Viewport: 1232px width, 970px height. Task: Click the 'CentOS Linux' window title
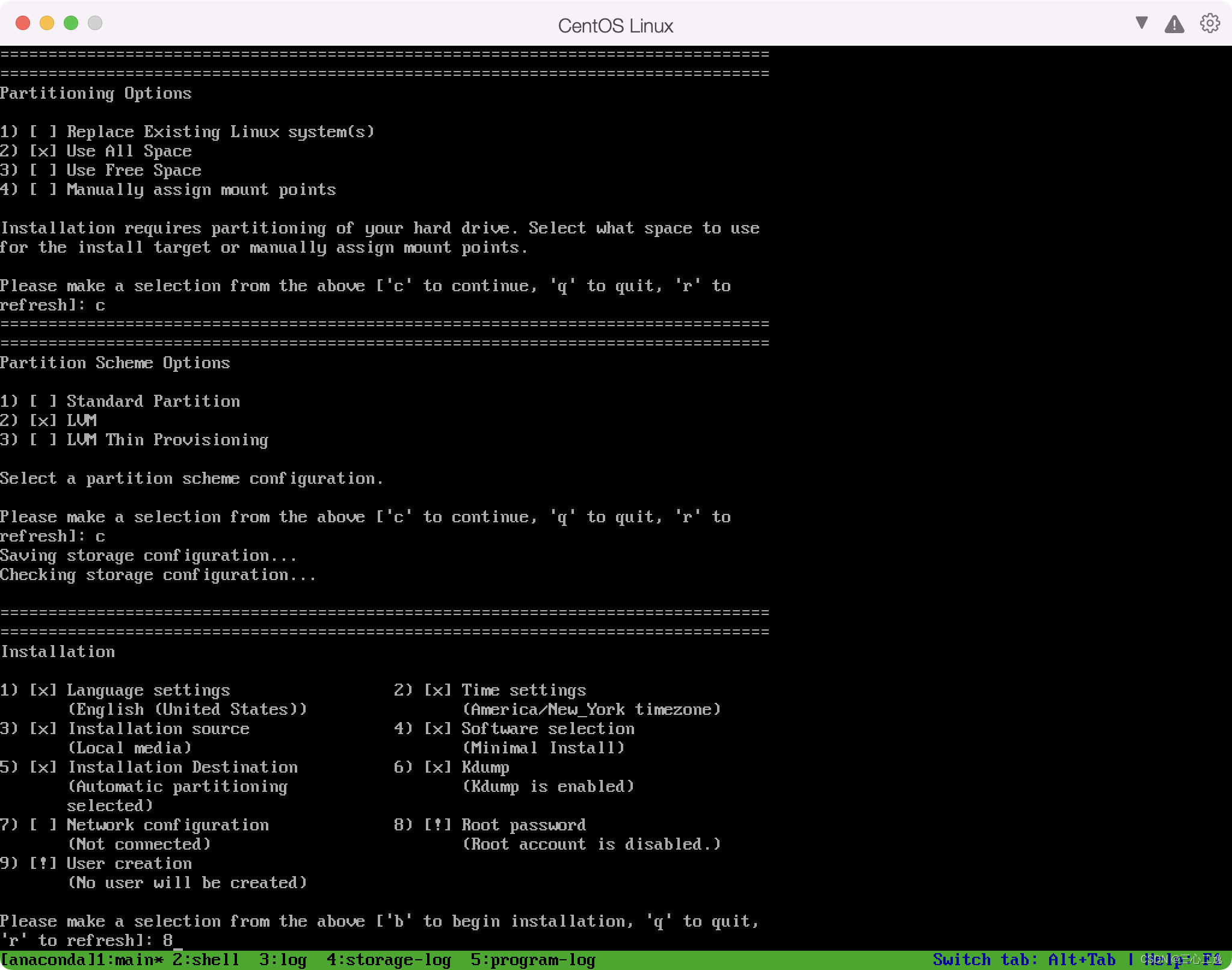pos(615,26)
